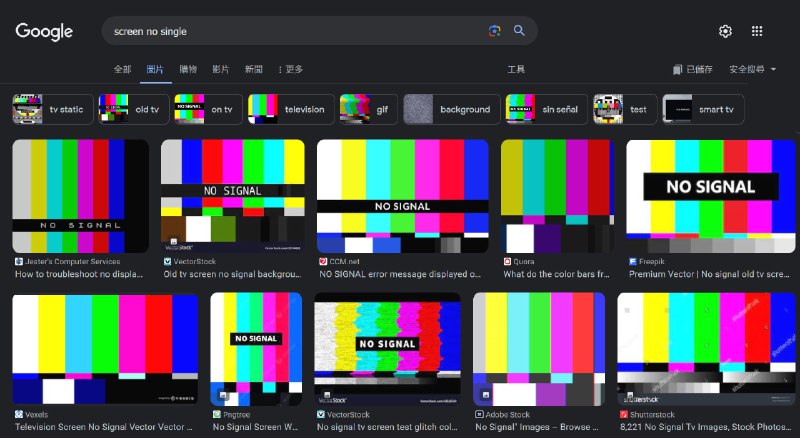The image size is (800, 438).
Task: Click the Google logo
Action: click(x=44, y=31)
